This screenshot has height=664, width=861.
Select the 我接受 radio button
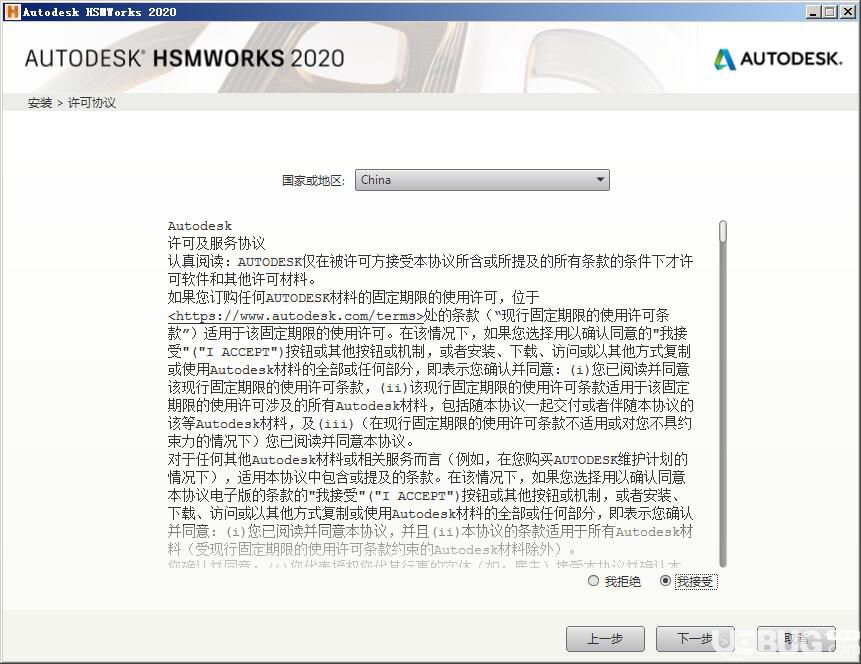point(665,581)
